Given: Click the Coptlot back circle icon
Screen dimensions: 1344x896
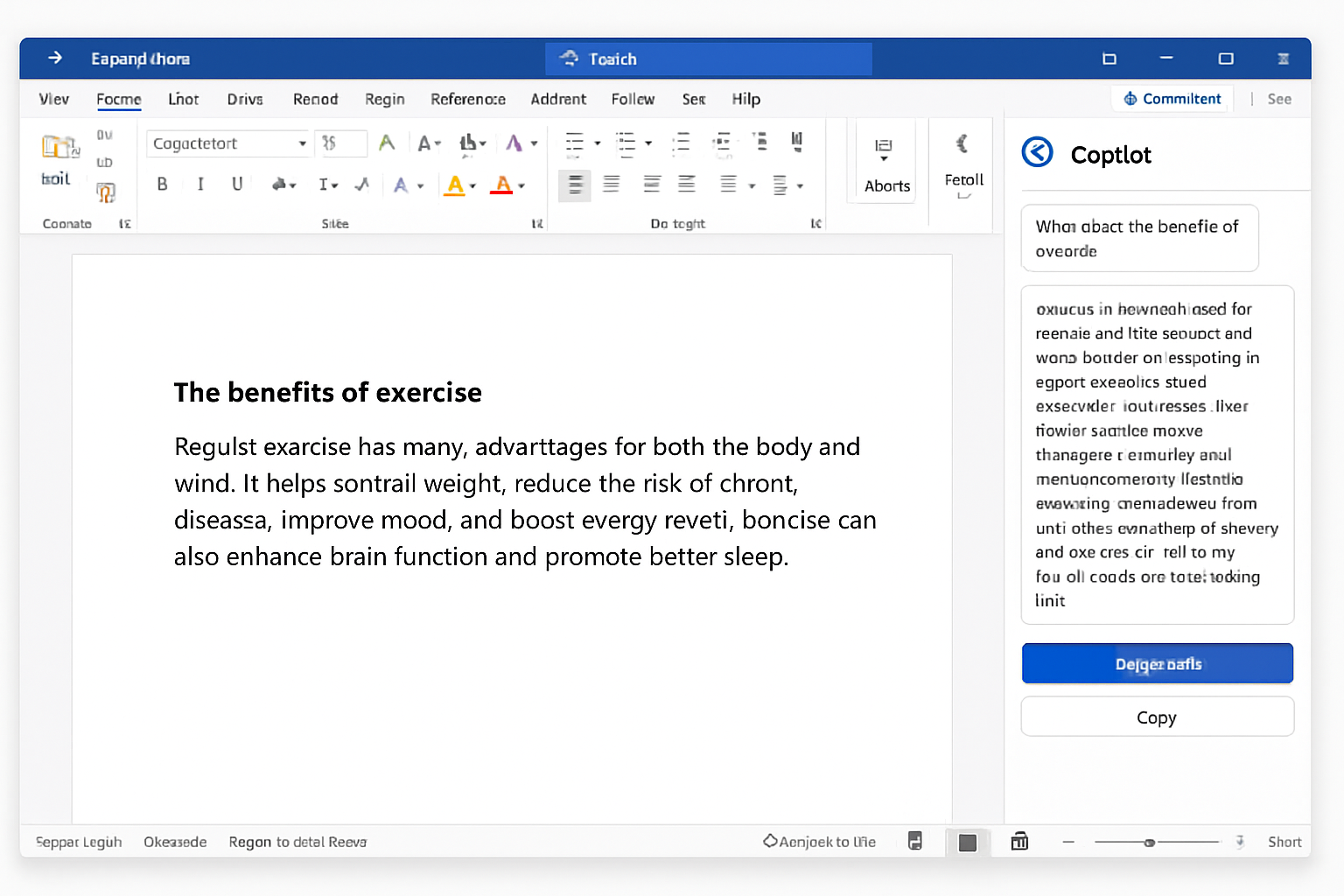Looking at the screenshot, I should pyautogui.click(x=1038, y=152).
